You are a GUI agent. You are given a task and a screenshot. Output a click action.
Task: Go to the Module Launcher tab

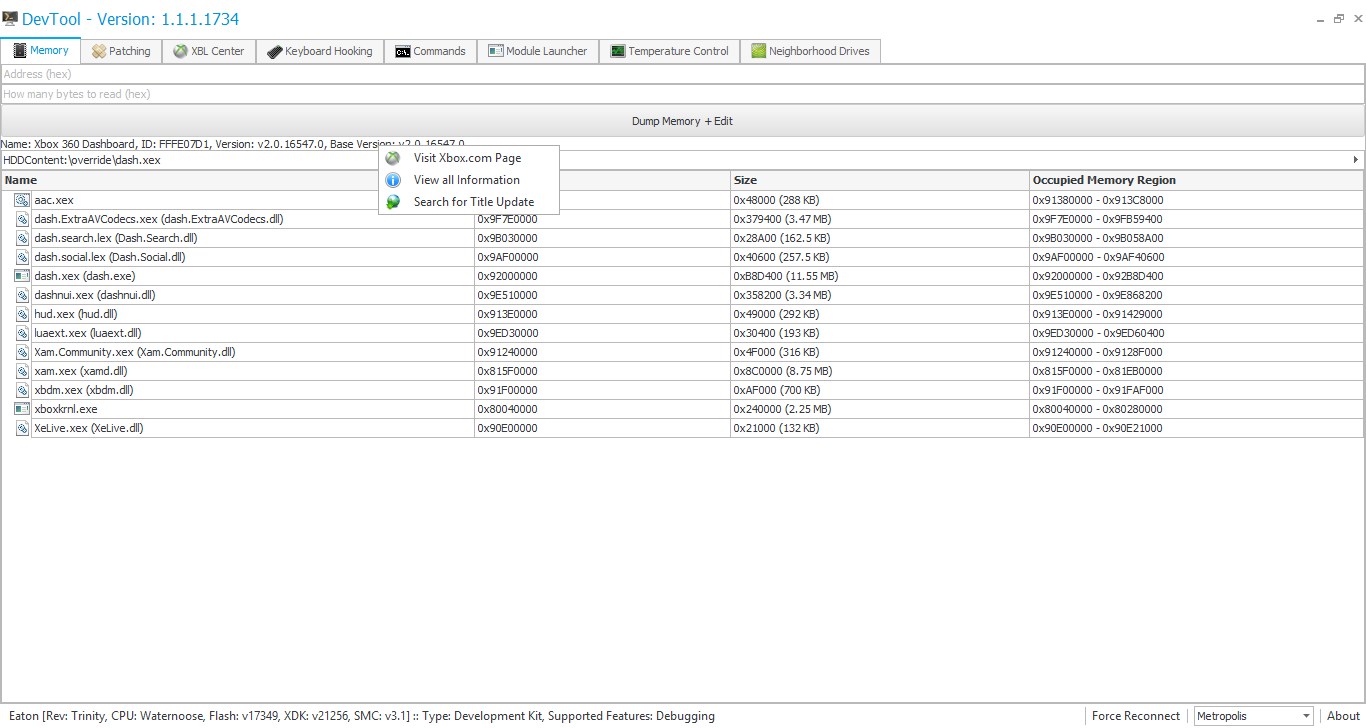tap(538, 51)
